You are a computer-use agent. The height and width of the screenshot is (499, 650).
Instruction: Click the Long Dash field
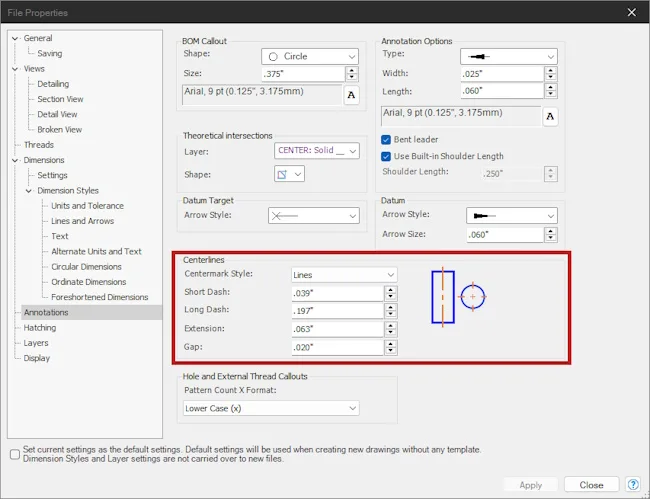[x=338, y=311]
